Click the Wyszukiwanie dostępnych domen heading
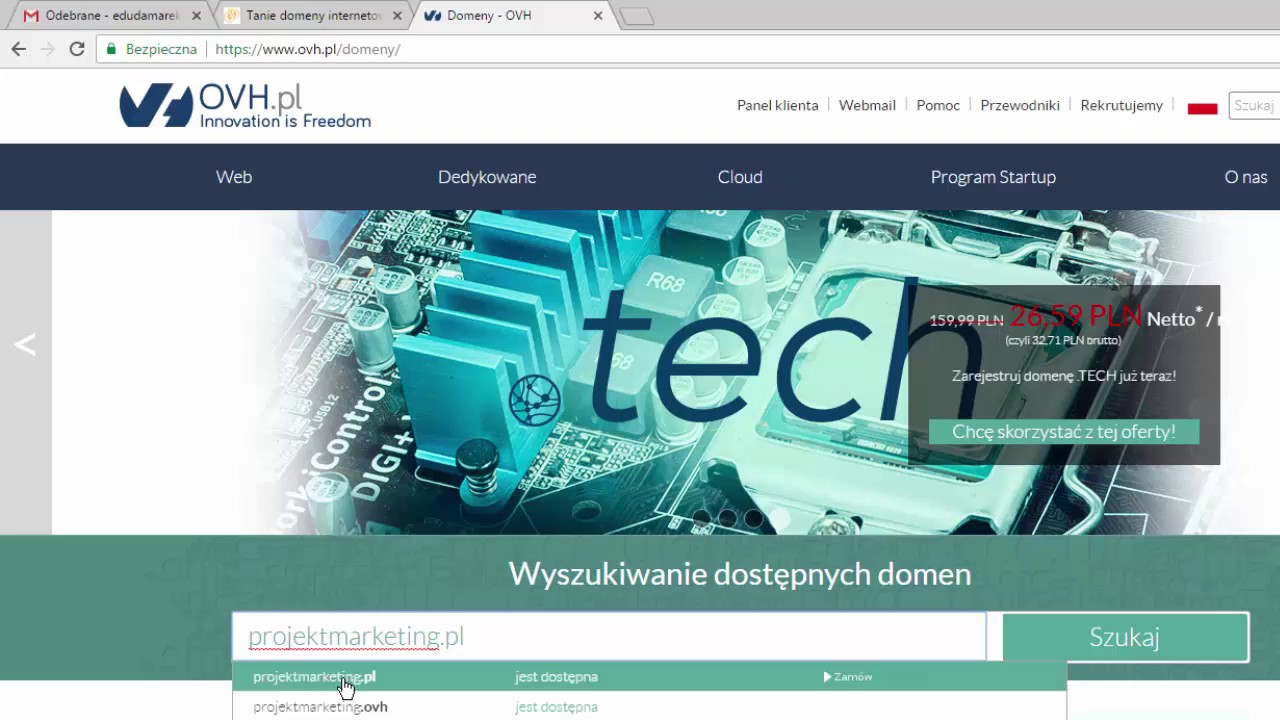 [x=740, y=574]
